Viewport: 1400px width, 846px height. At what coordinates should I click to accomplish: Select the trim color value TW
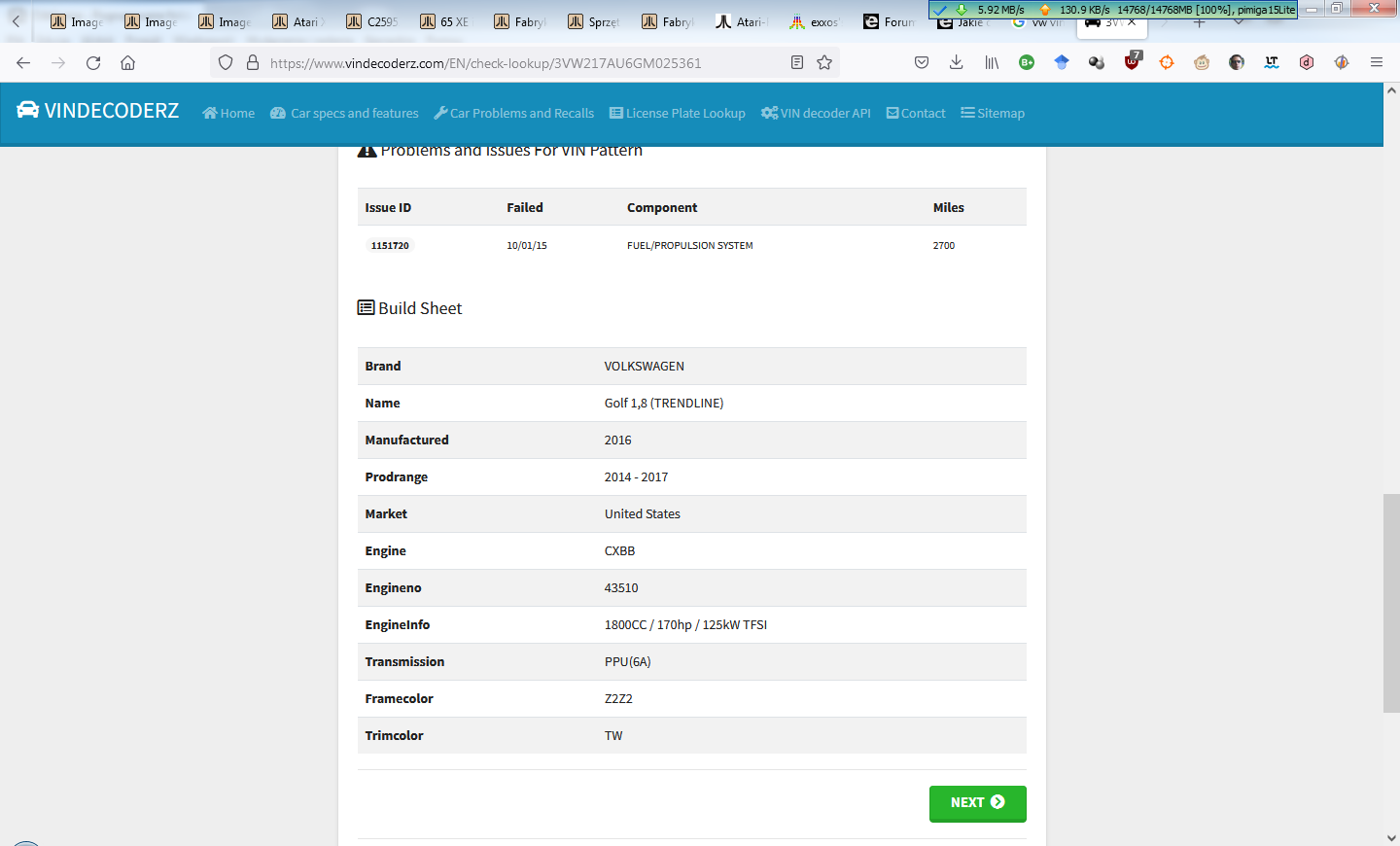tap(613, 736)
